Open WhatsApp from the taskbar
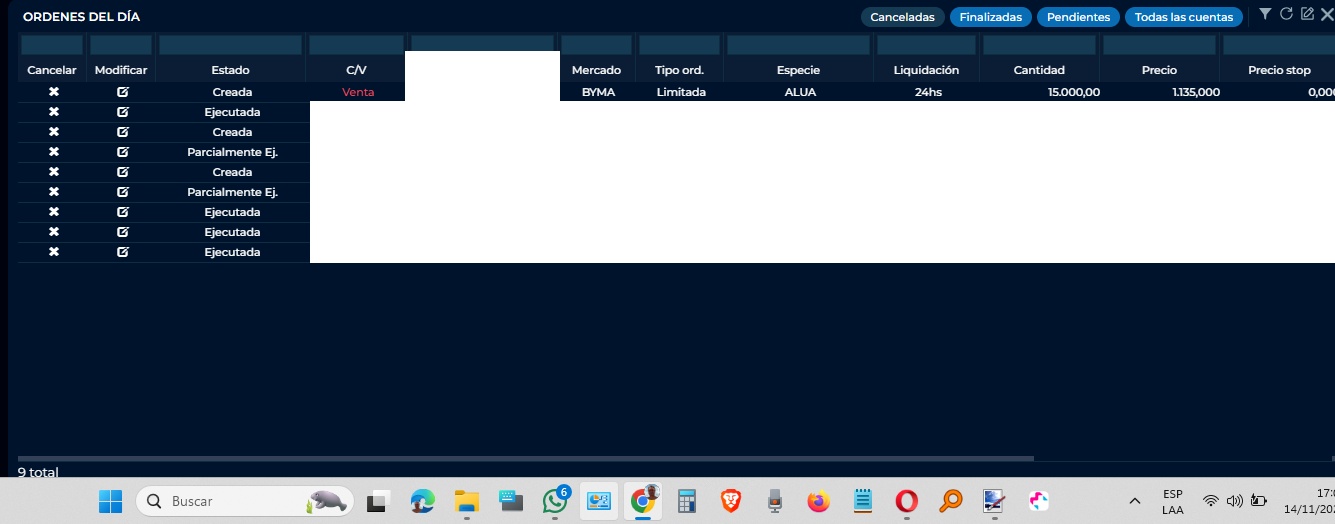 click(x=555, y=501)
